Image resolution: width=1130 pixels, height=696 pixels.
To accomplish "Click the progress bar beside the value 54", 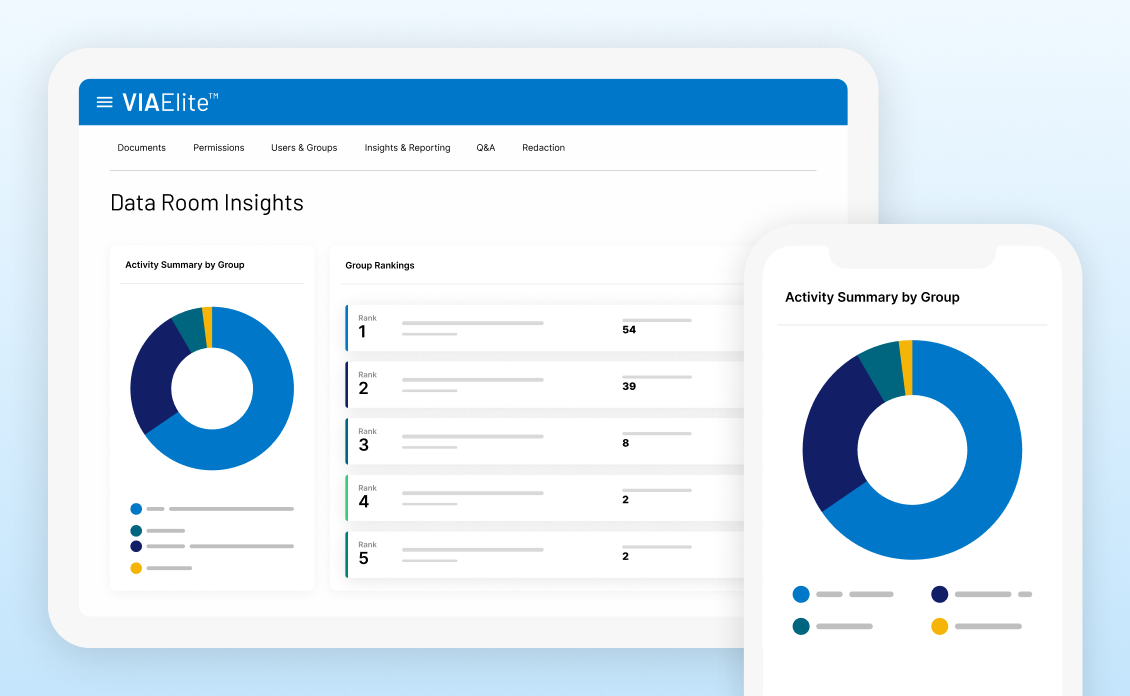I will point(657,321).
